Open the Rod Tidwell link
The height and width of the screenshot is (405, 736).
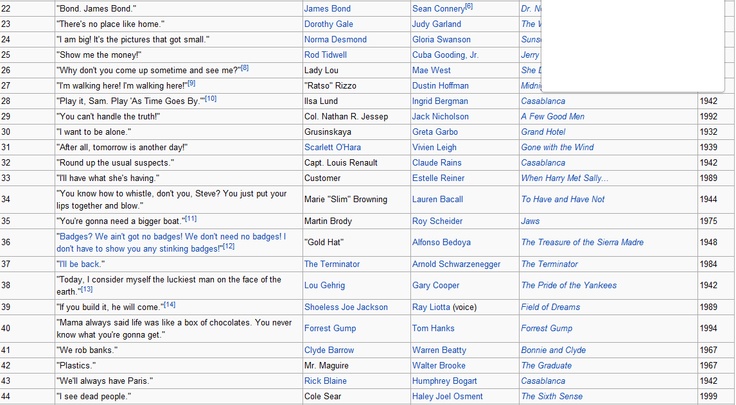pos(325,55)
